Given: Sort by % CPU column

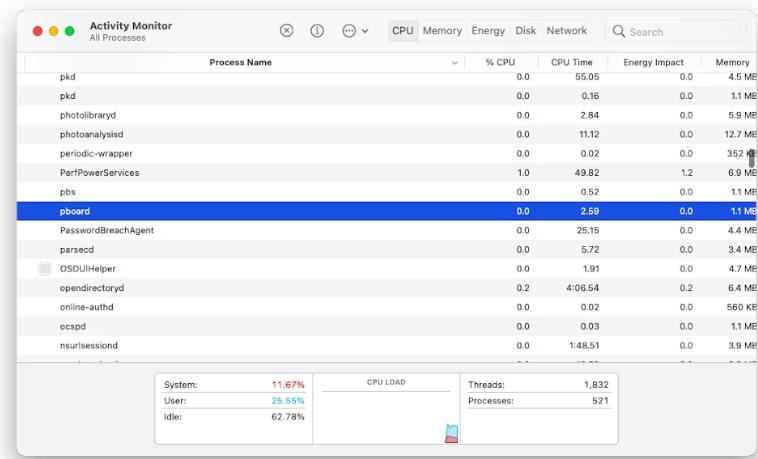Looking at the screenshot, I should 500,62.
